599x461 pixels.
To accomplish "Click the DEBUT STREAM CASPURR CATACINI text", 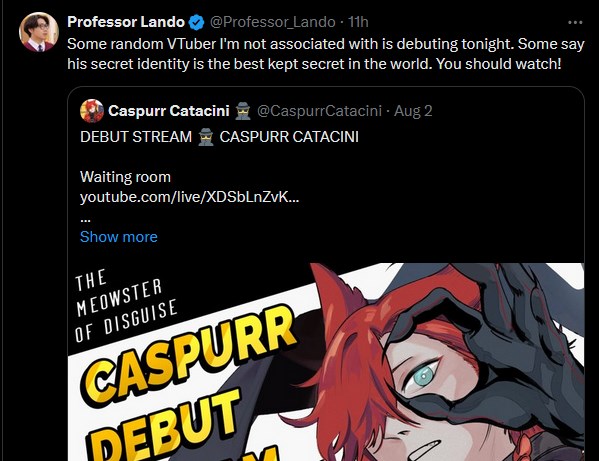I will 219,137.
